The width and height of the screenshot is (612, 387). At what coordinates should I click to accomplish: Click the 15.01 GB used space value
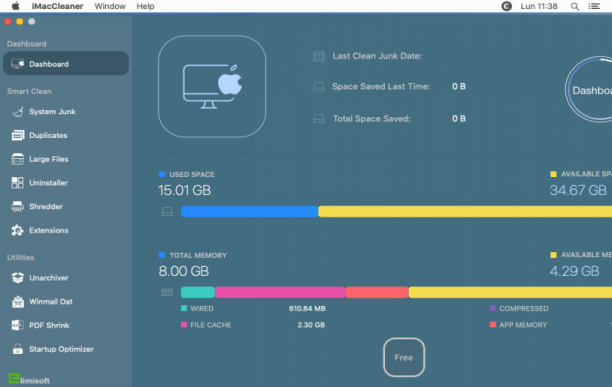185,190
